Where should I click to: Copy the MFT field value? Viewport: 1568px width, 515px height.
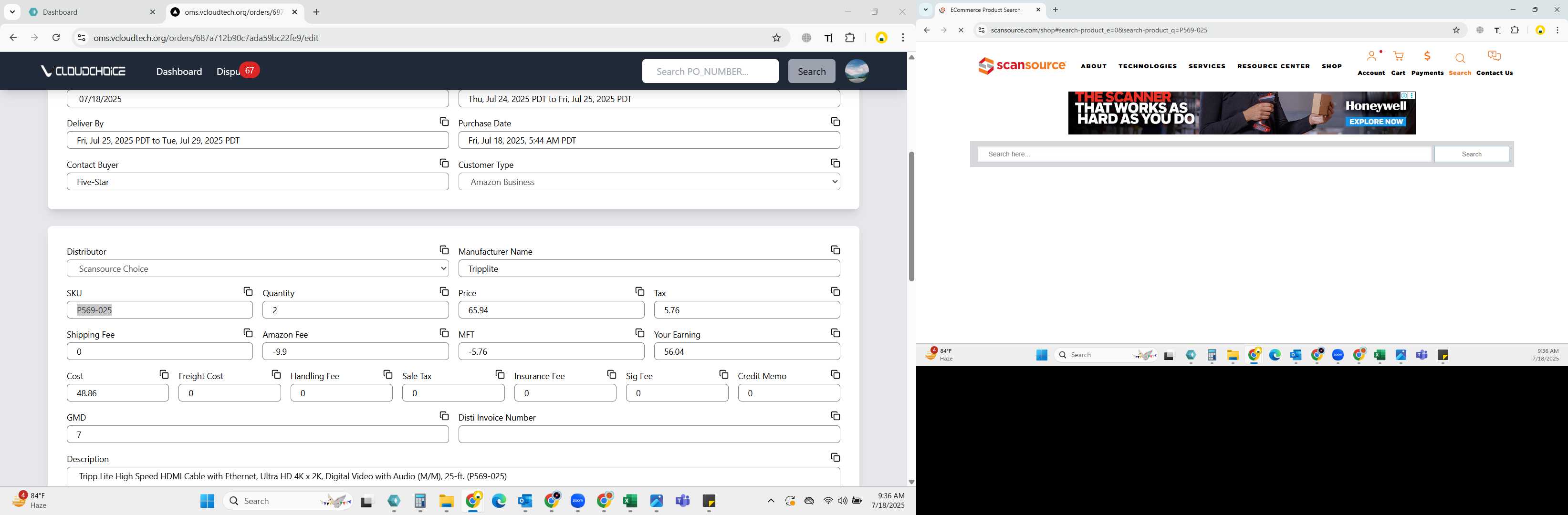[x=639, y=333]
